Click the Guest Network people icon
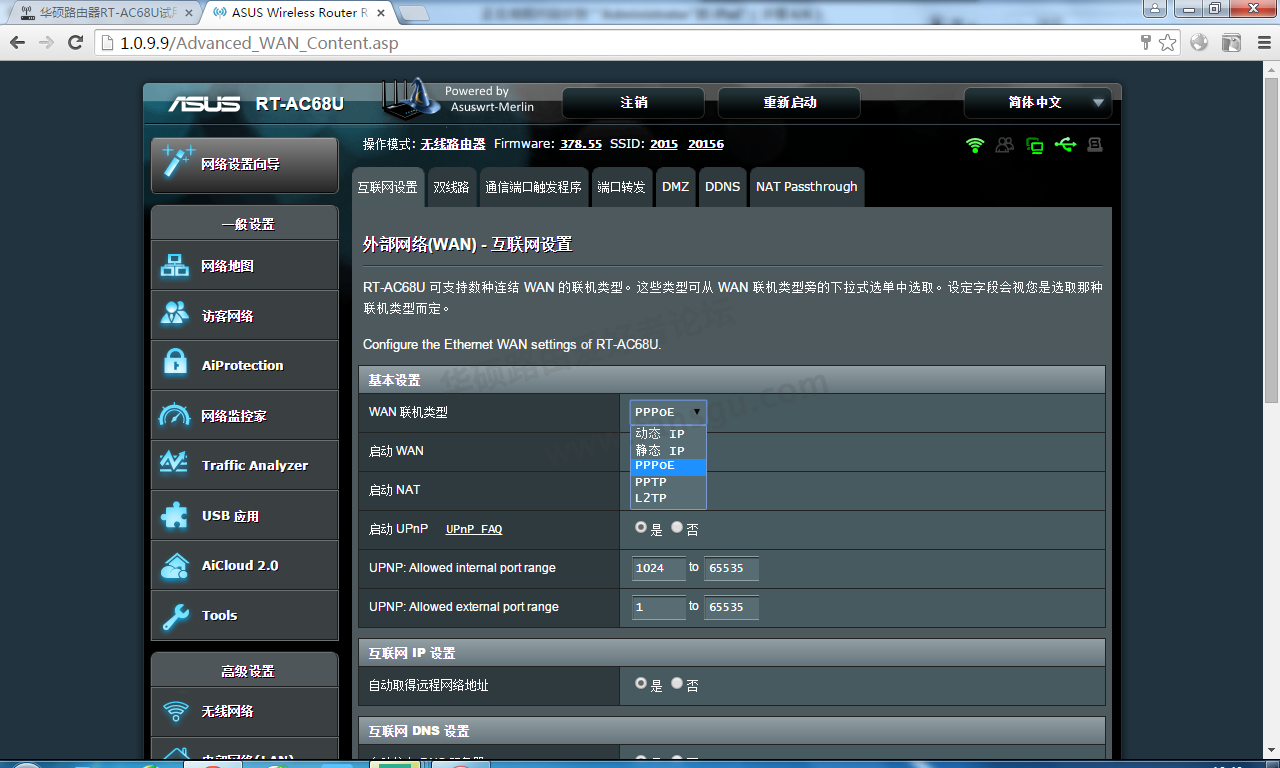Image resolution: width=1280 pixels, height=768 pixels. [x=175, y=315]
